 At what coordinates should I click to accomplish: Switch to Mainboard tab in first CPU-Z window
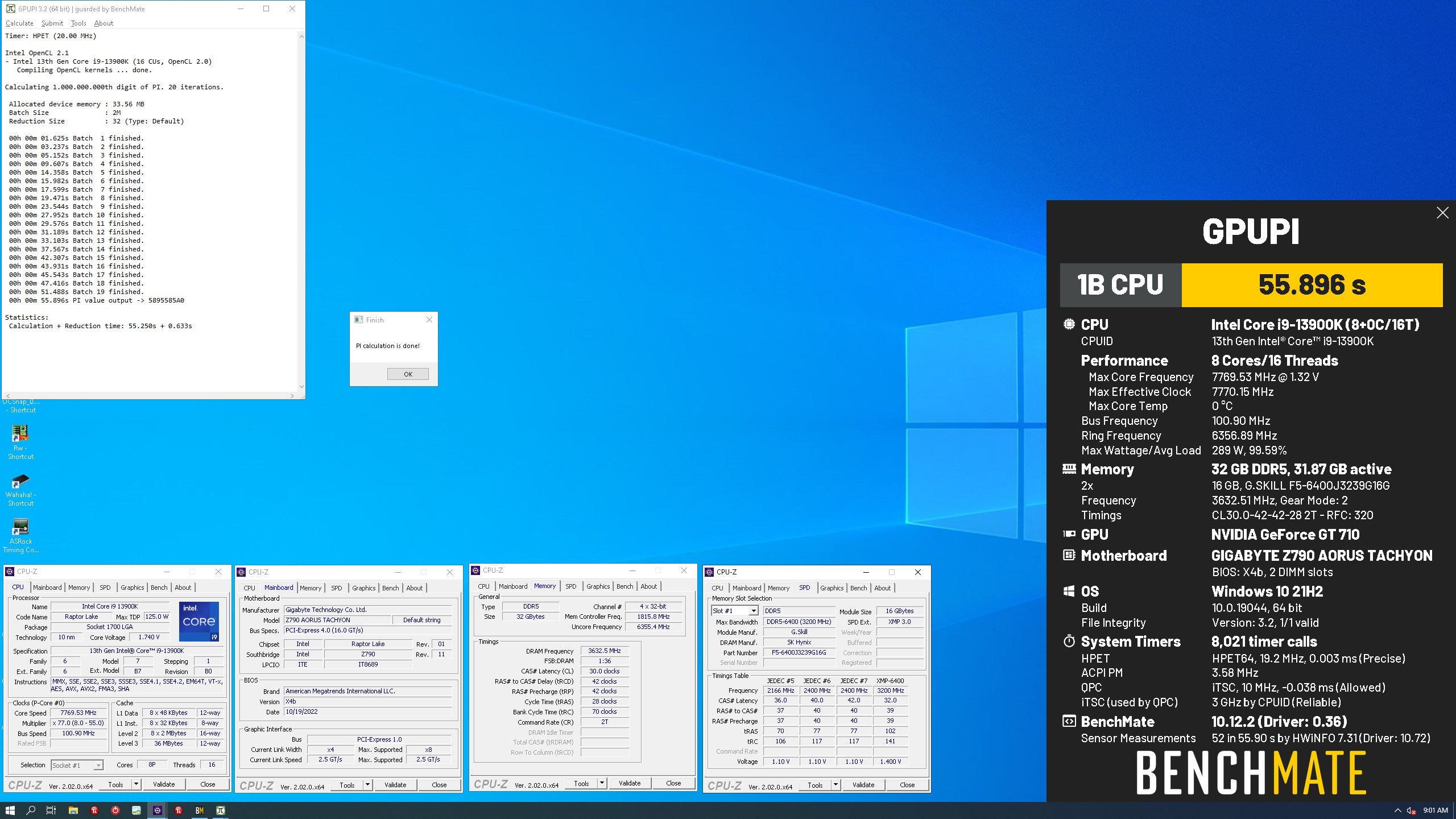47,588
